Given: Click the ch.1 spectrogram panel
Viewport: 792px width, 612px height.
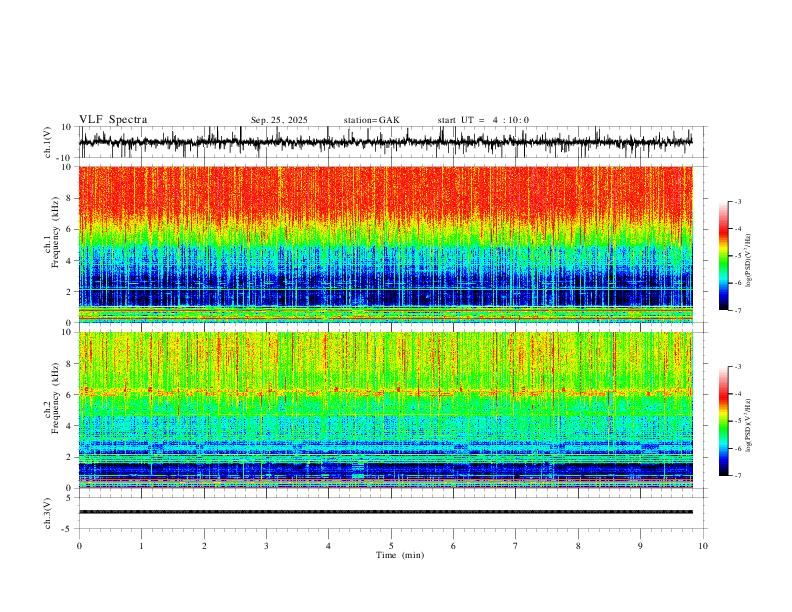Looking at the screenshot, I should pos(385,244).
